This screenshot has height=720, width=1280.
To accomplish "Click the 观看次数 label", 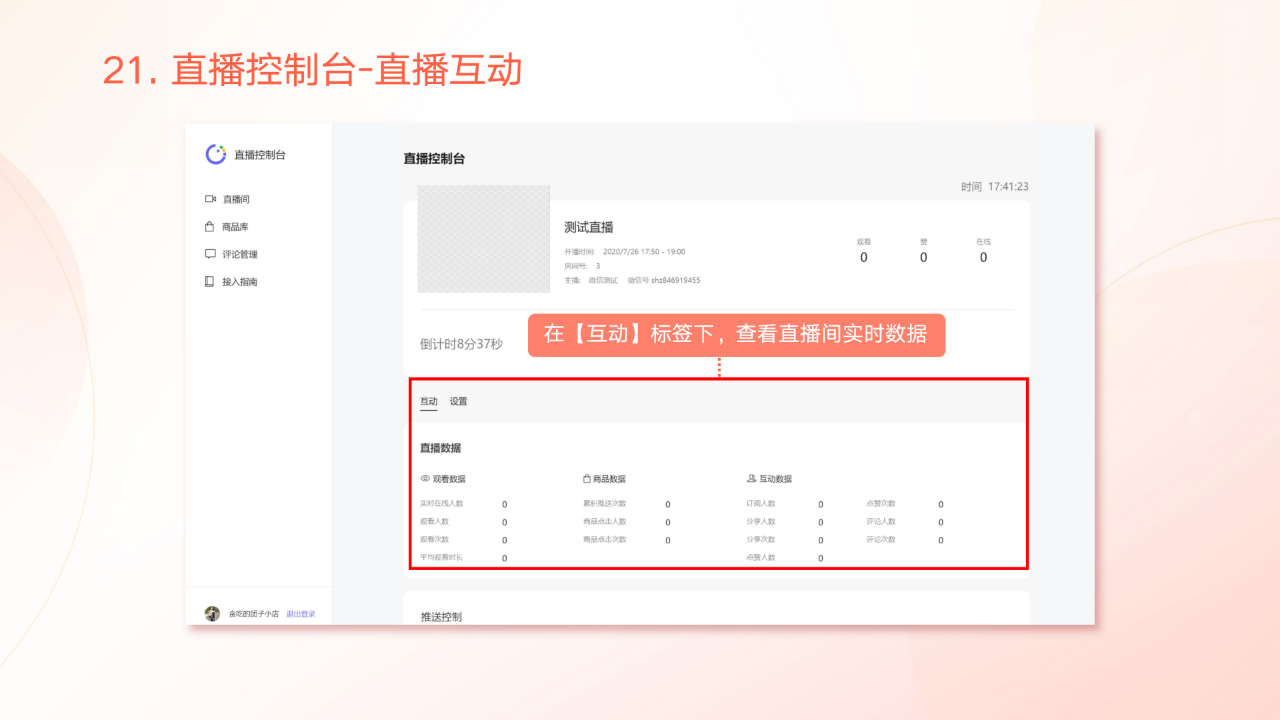I will (434, 539).
